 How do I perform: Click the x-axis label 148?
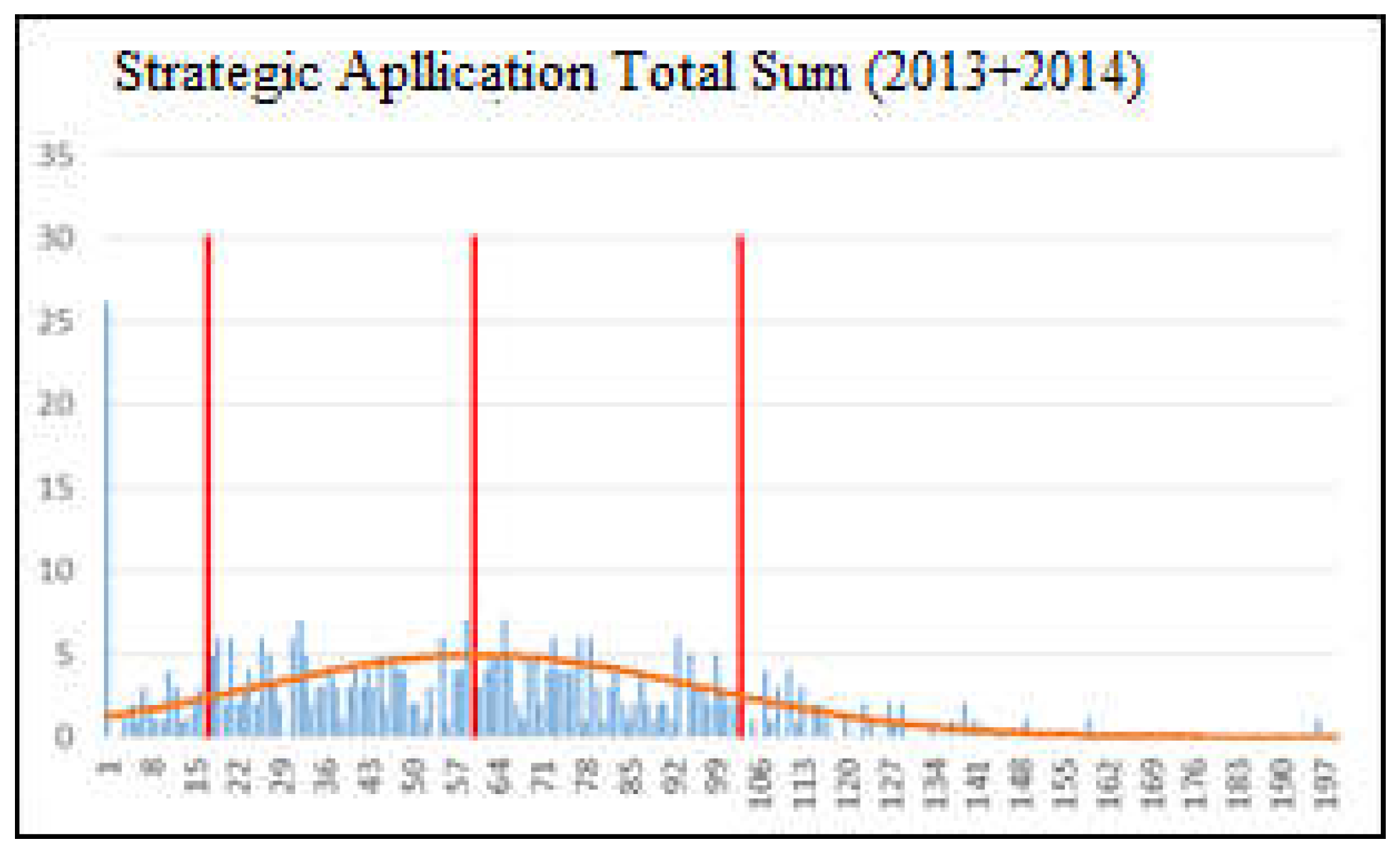pyautogui.click(x=1021, y=783)
